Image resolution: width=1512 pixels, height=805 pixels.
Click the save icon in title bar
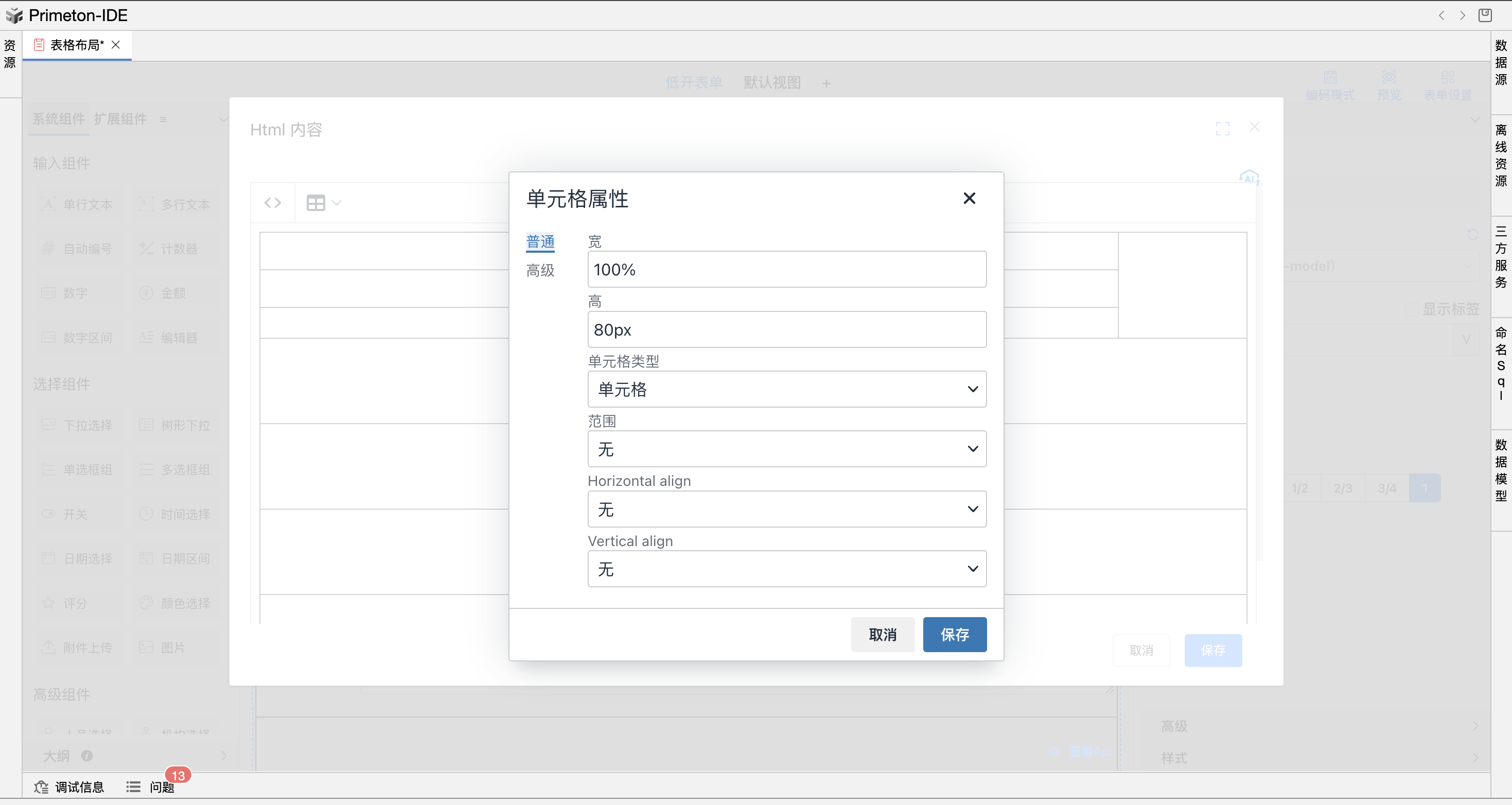click(x=1484, y=15)
